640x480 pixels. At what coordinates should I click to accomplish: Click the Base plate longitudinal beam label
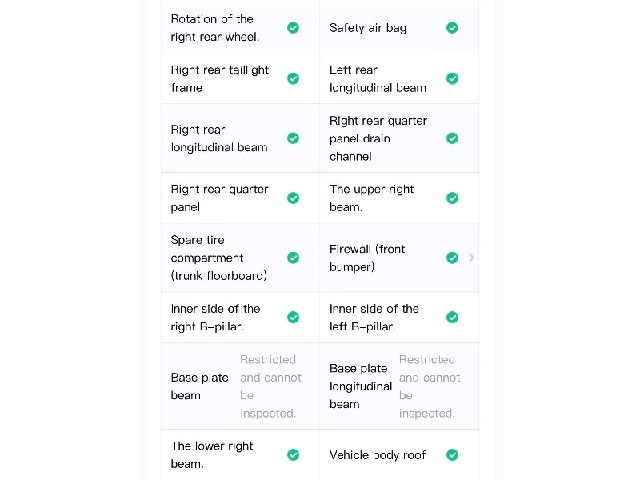[x=360, y=386]
